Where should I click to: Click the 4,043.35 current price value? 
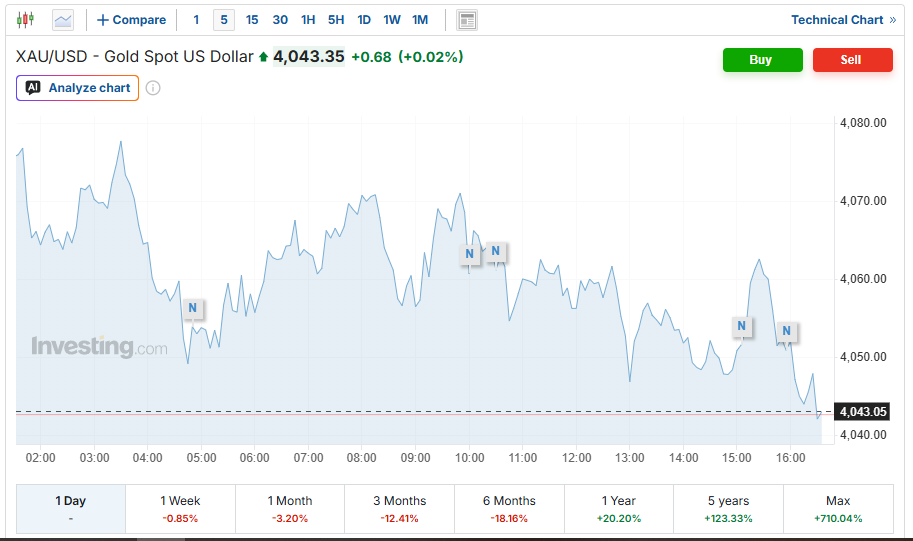(309, 56)
